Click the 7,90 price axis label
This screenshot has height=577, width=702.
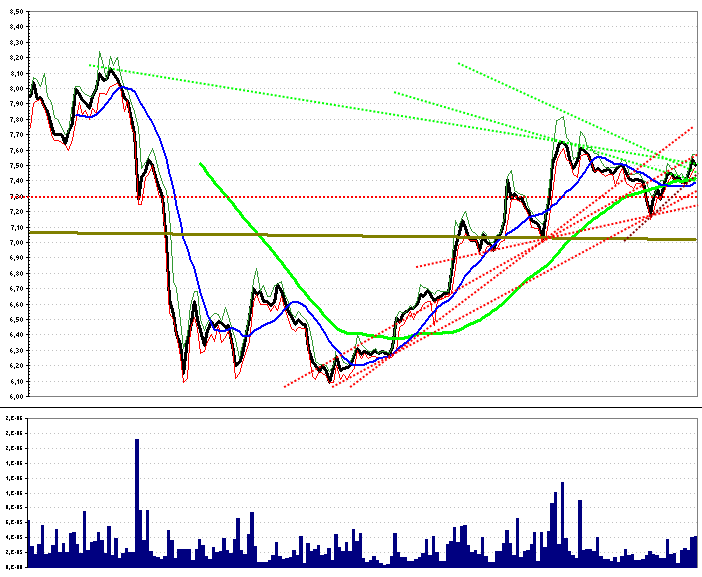[16, 104]
